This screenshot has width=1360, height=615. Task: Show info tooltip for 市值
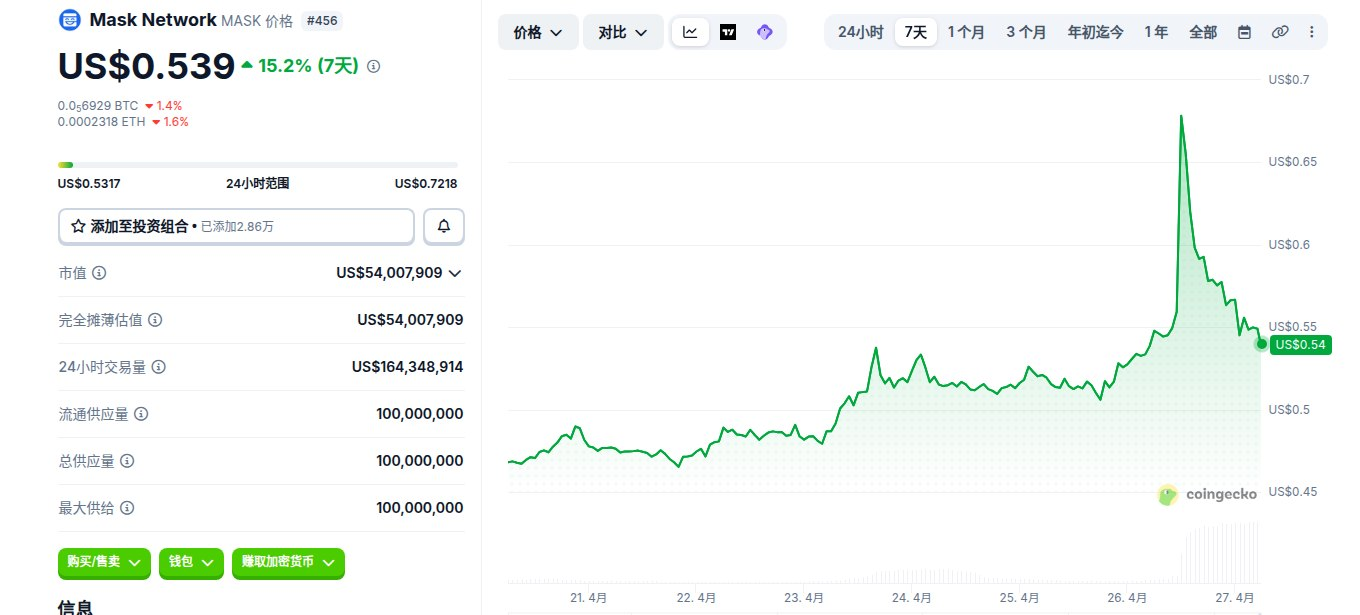tap(99, 273)
